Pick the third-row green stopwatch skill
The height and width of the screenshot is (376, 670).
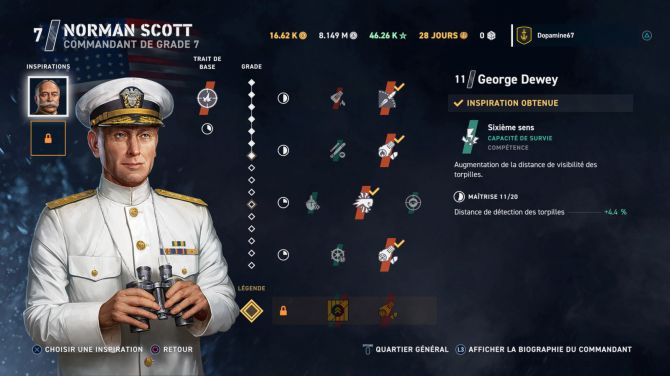(313, 203)
